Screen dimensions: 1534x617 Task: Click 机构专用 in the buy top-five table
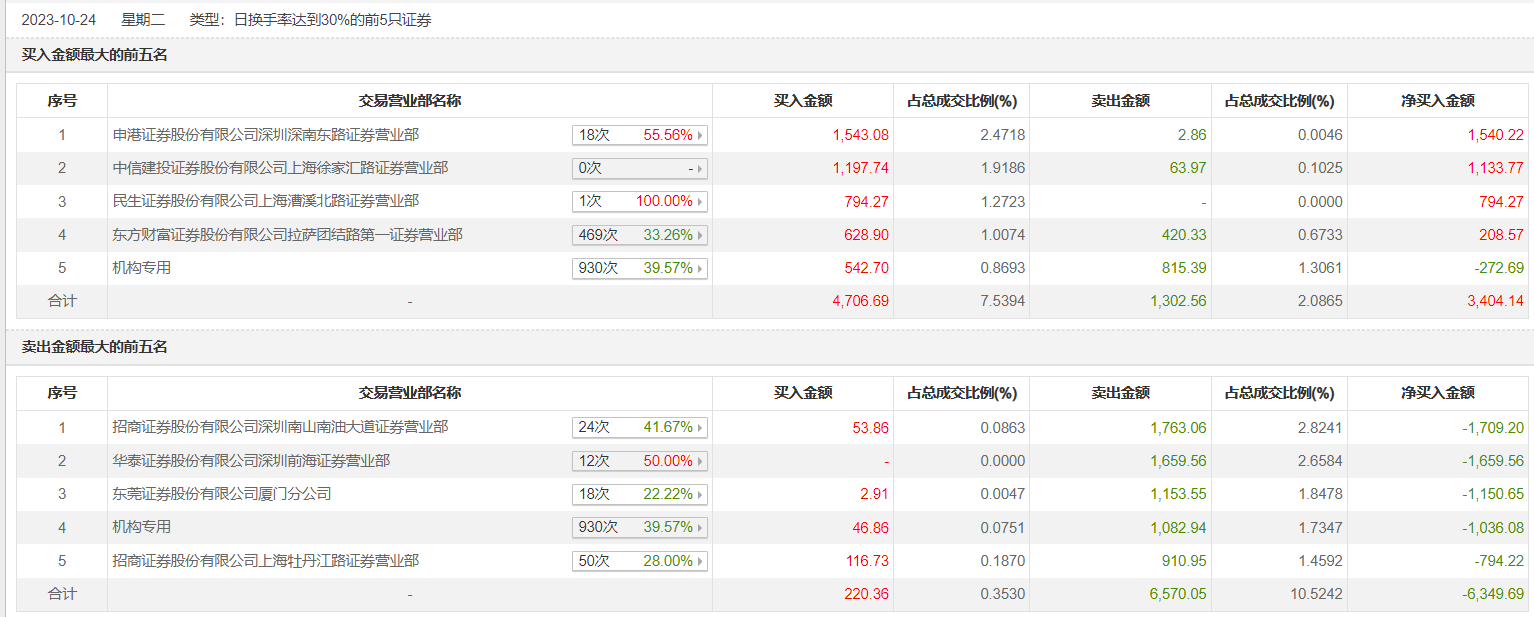[142, 268]
